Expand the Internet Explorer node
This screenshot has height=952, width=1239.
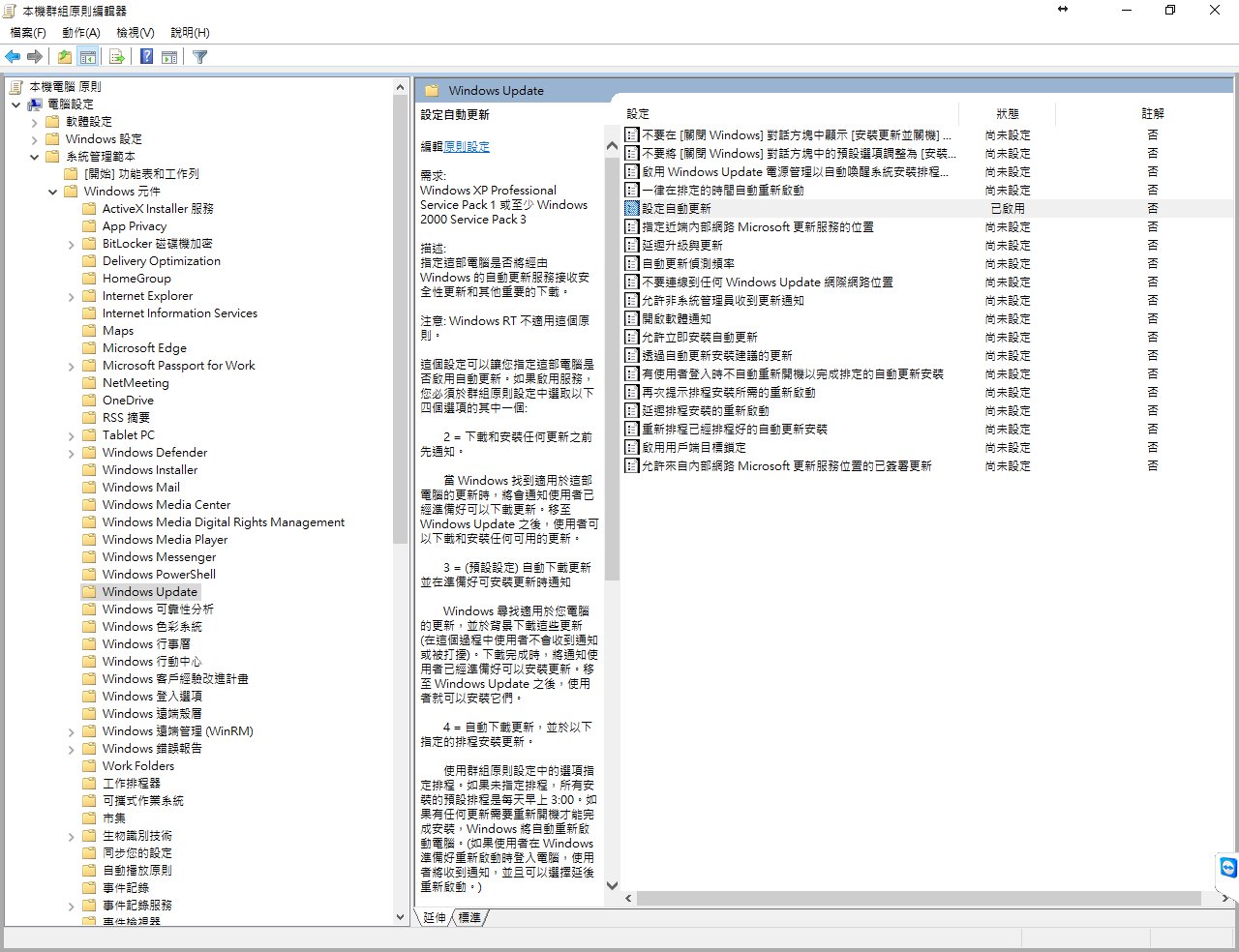pos(72,297)
